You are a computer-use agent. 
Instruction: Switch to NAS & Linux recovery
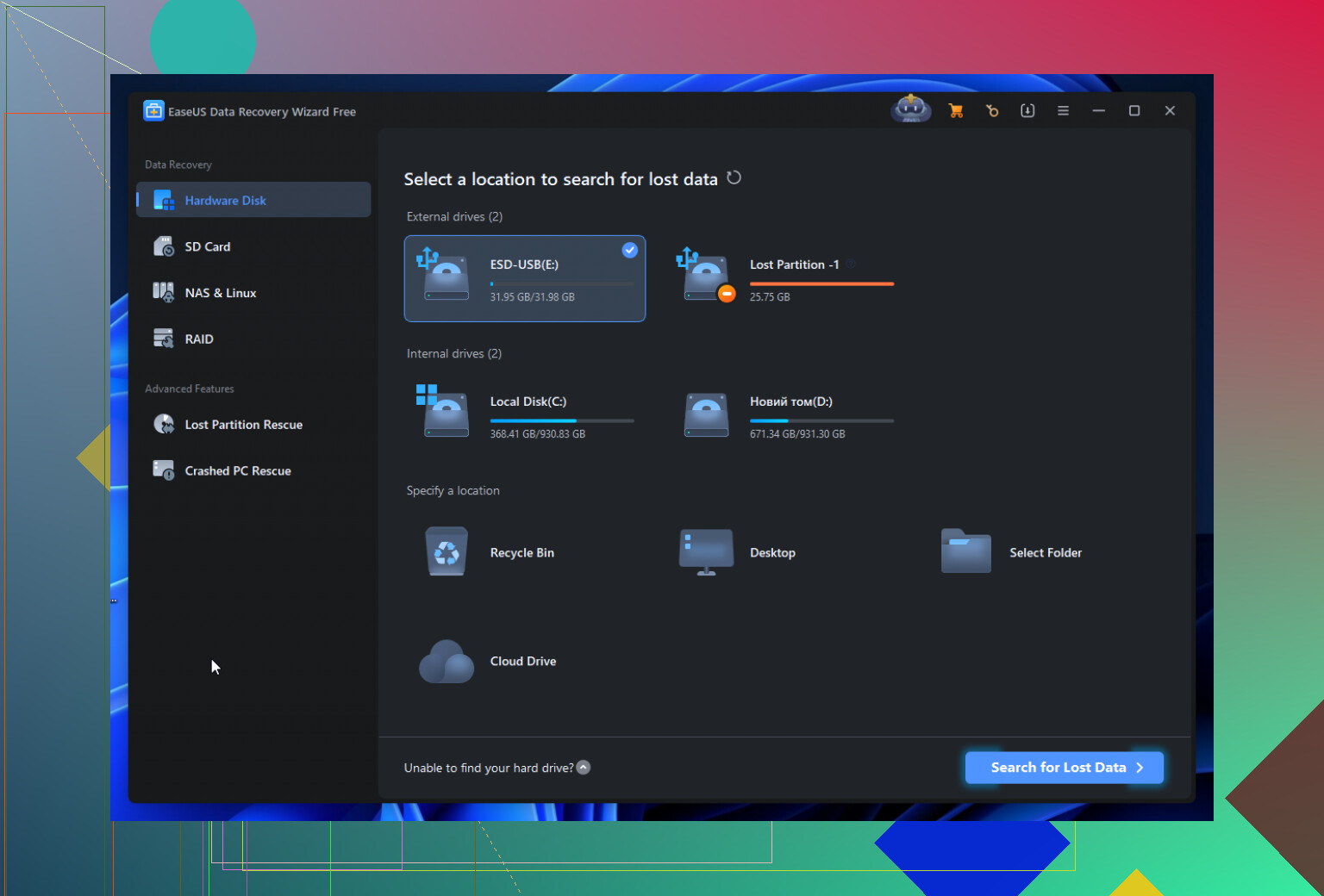tap(220, 293)
